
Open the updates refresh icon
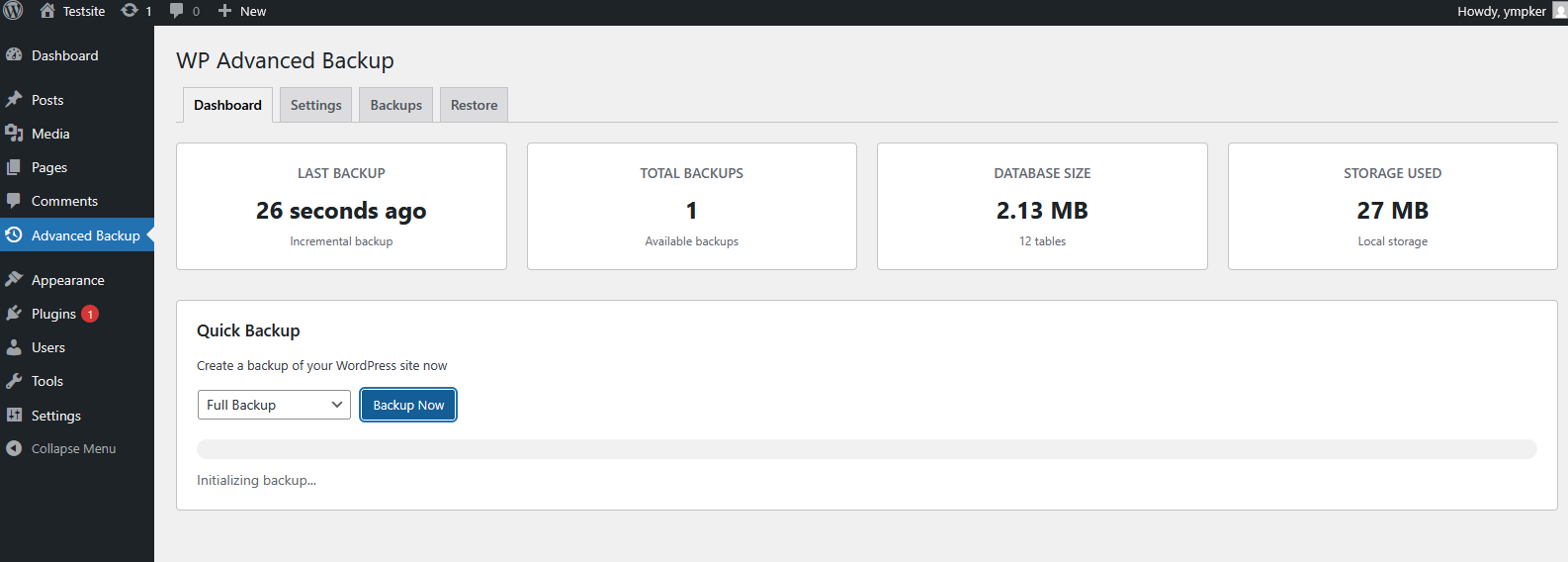130,11
